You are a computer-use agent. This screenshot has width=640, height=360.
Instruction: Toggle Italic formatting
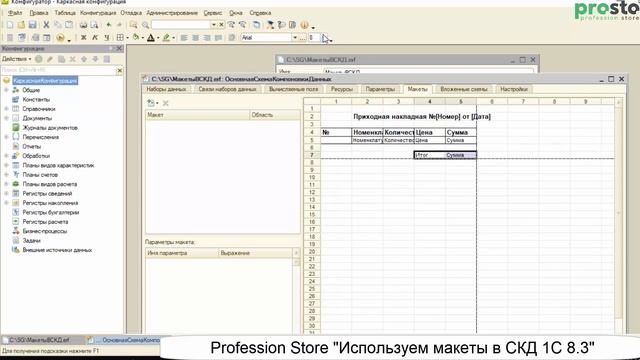click(95, 38)
